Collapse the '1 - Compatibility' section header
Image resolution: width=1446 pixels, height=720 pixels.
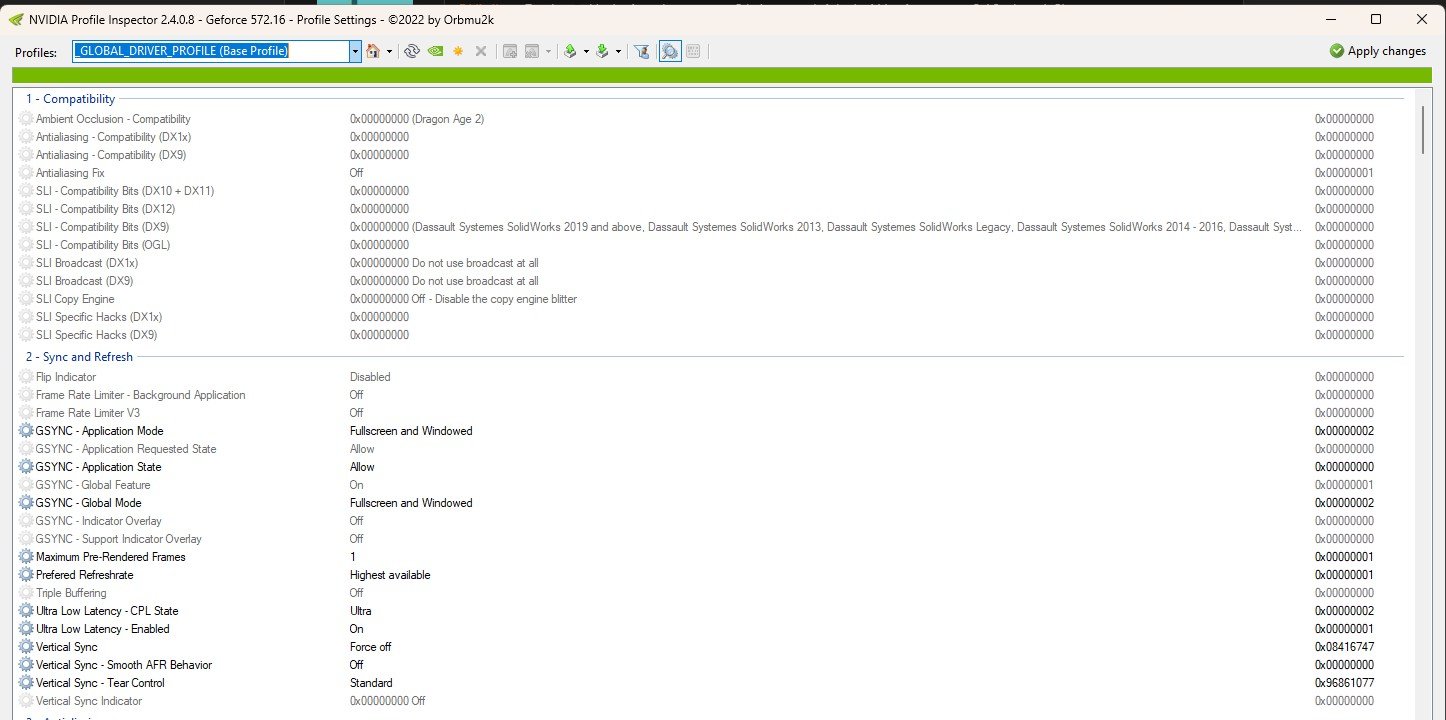point(70,99)
